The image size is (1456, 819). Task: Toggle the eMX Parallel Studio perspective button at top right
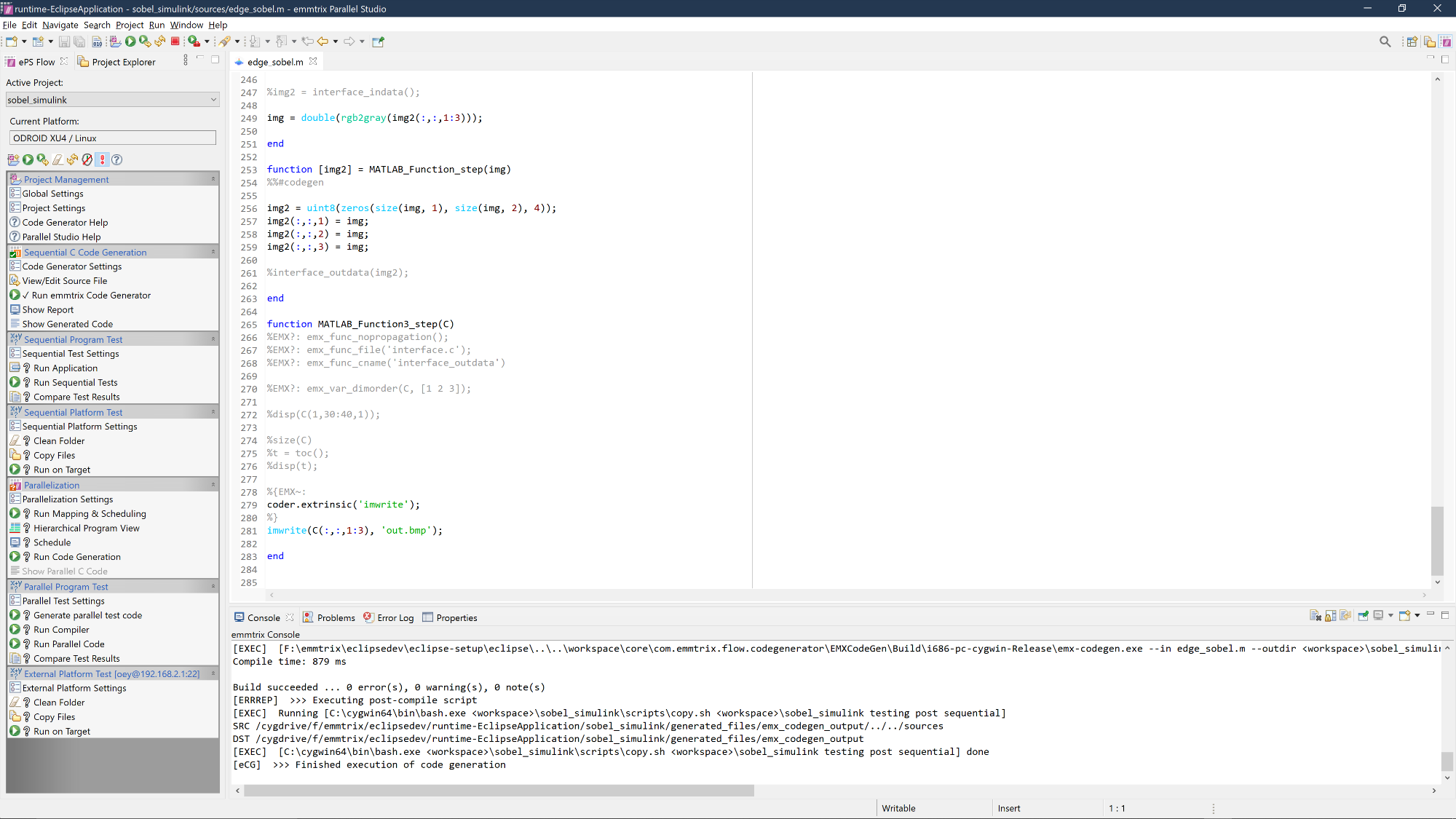click(x=1446, y=41)
